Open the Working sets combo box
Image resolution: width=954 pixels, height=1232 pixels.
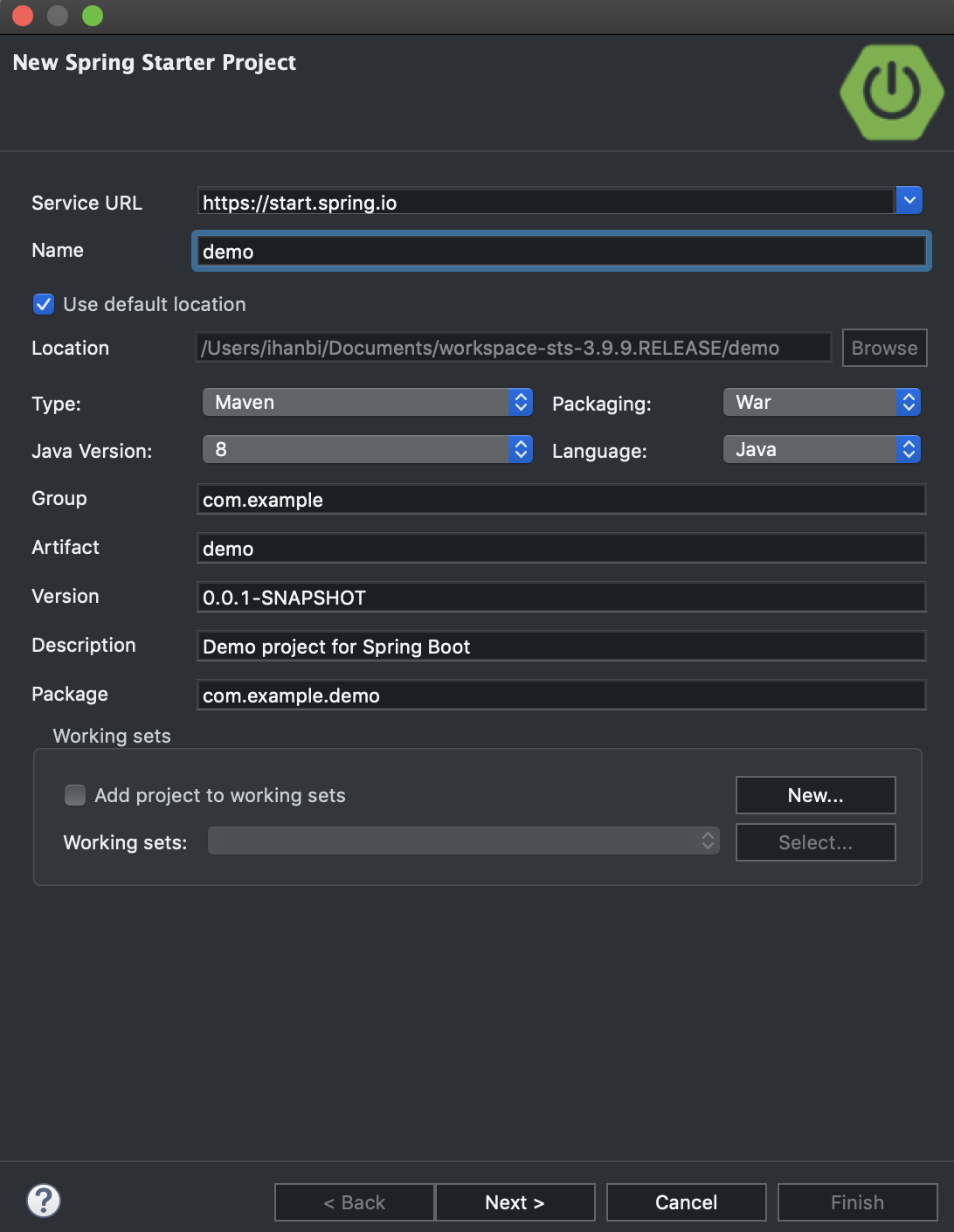click(x=463, y=841)
